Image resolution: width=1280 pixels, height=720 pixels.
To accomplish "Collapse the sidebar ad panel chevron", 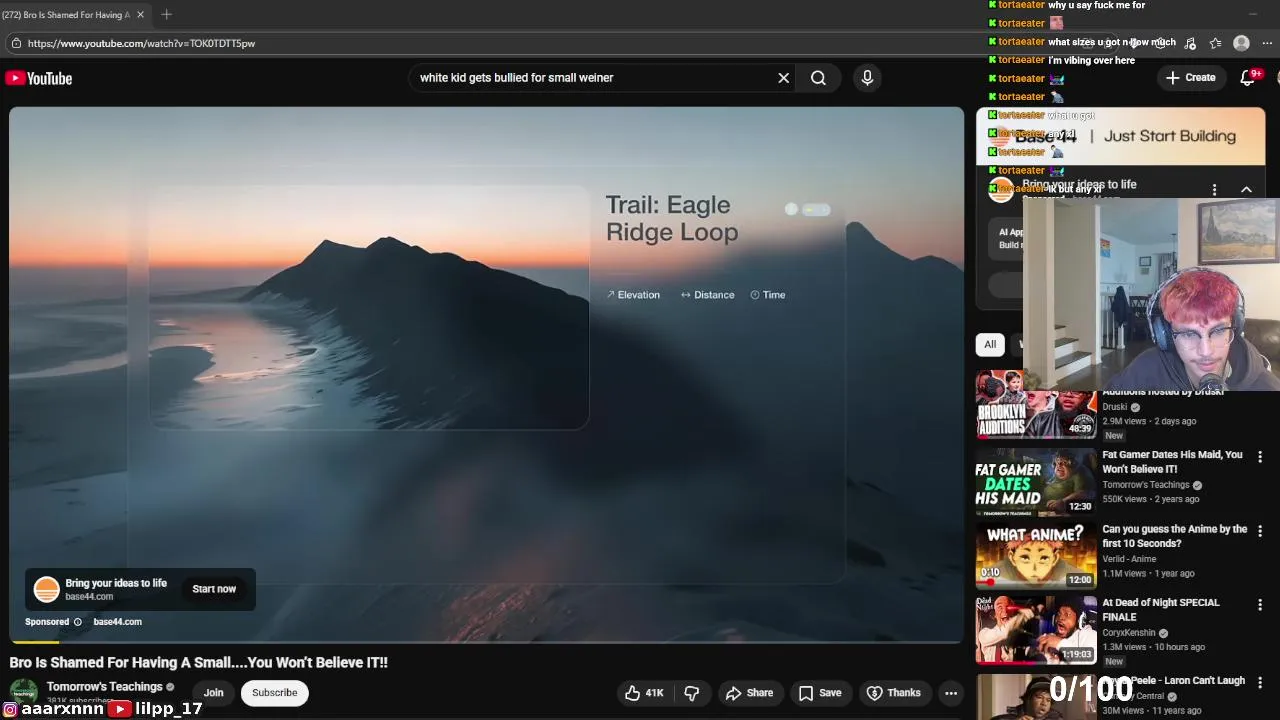I will [1246, 190].
